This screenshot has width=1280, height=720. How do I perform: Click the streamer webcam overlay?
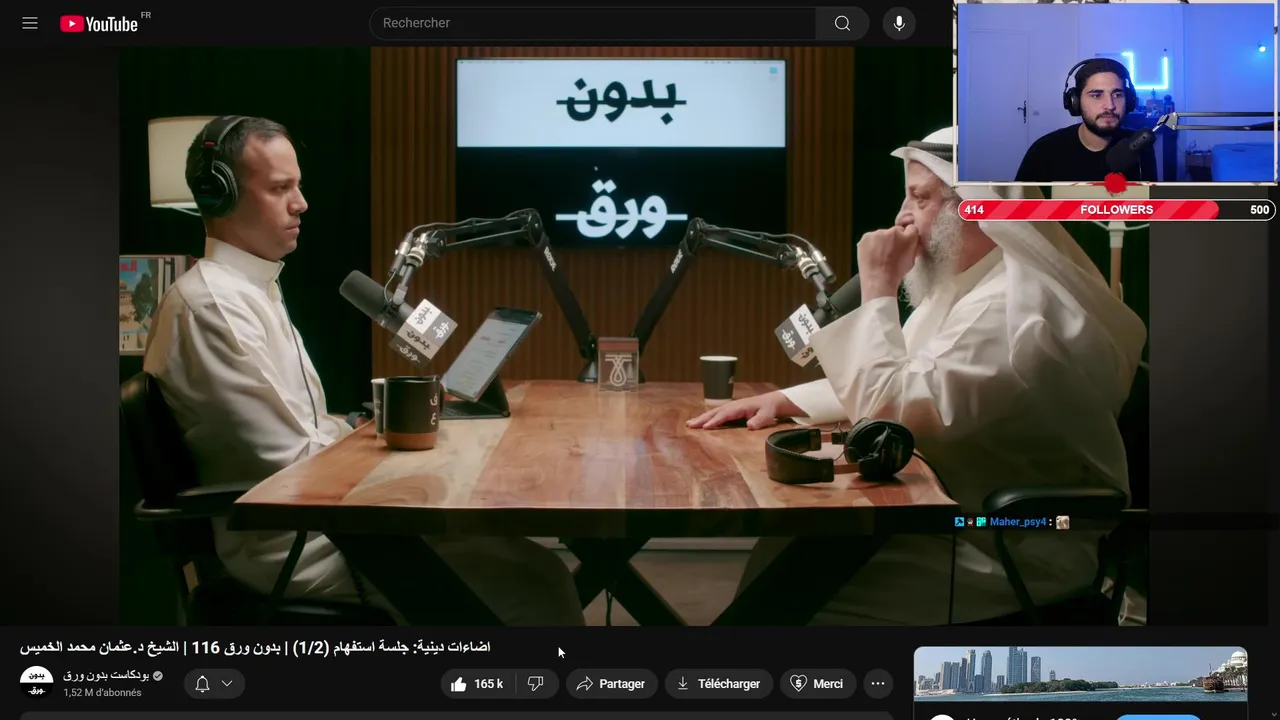[x=1116, y=92]
